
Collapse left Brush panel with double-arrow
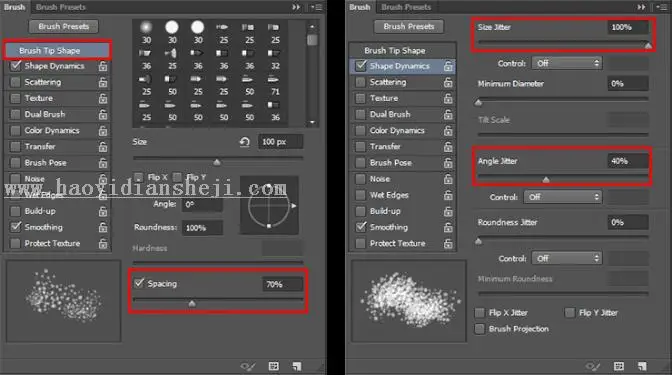pos(296,7)
